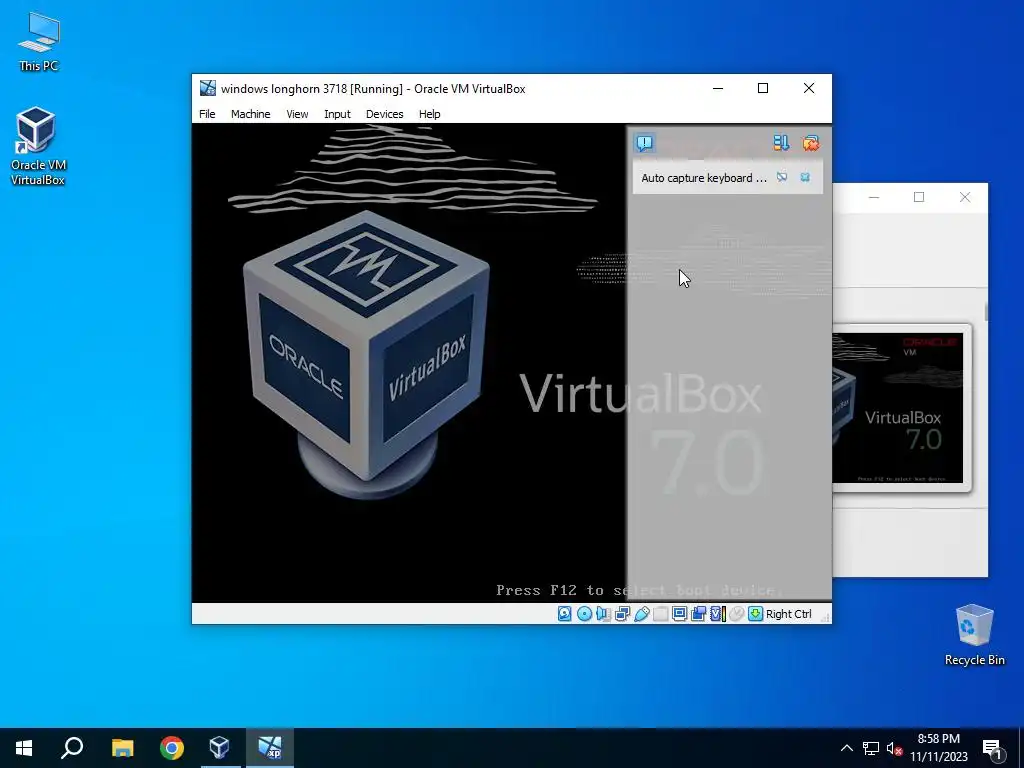Open the File menu in VirtualBox
The width and height of the screenshot is (1024, 768).
[207, 114]
